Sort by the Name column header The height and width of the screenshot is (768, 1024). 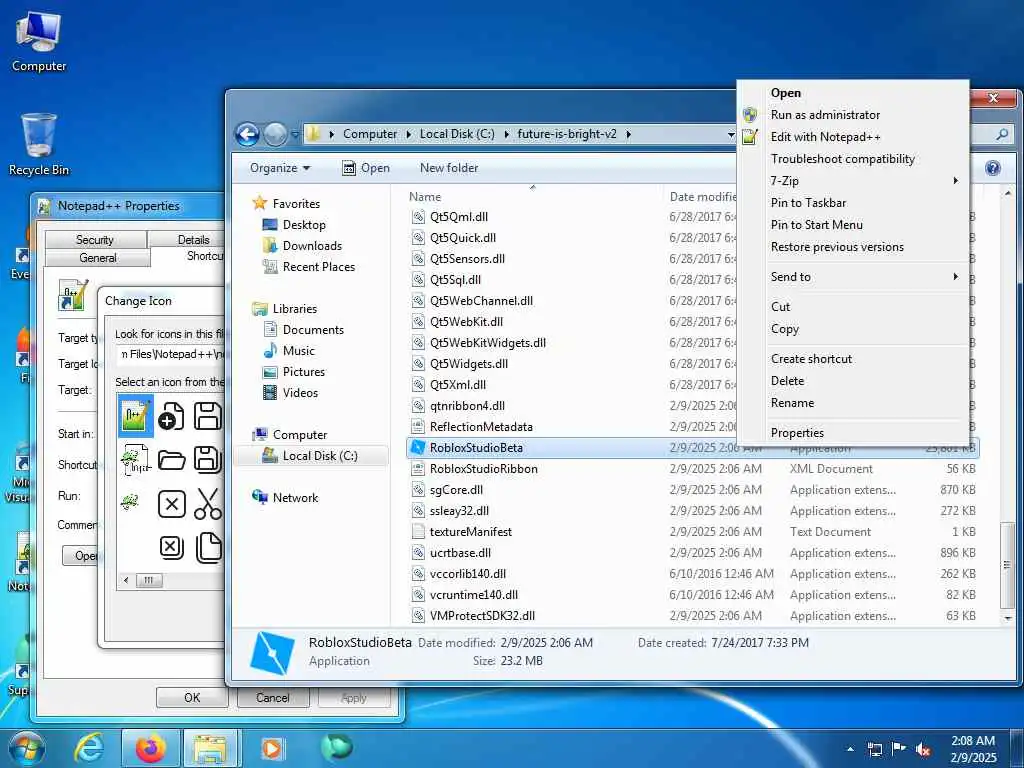click(425, 197)
